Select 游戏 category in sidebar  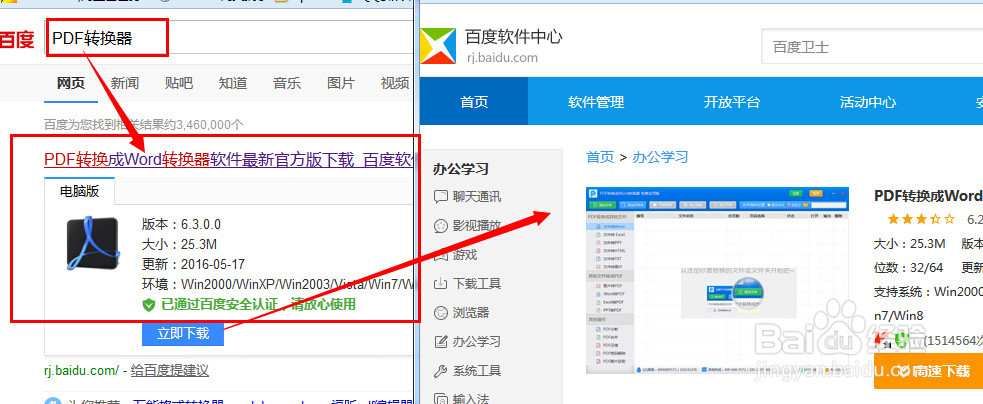coord(465,254)
